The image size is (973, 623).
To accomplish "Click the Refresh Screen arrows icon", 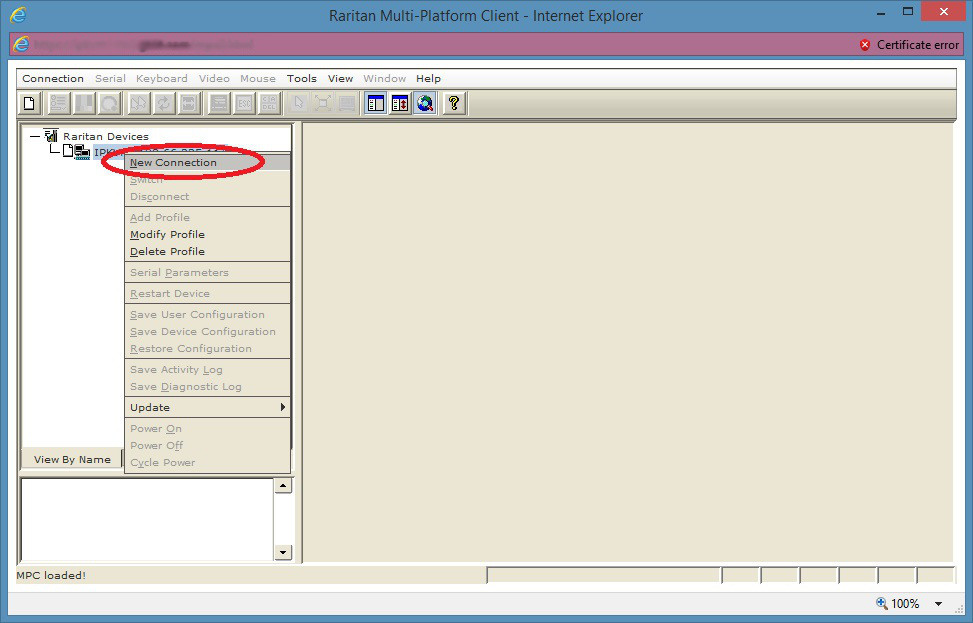I will coord(164,103).
